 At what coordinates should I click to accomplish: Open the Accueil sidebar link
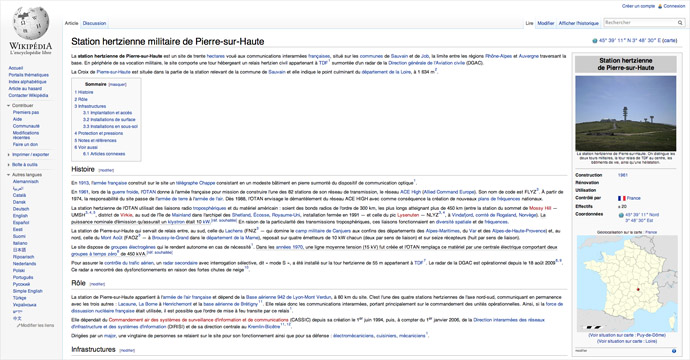[16, 68]
